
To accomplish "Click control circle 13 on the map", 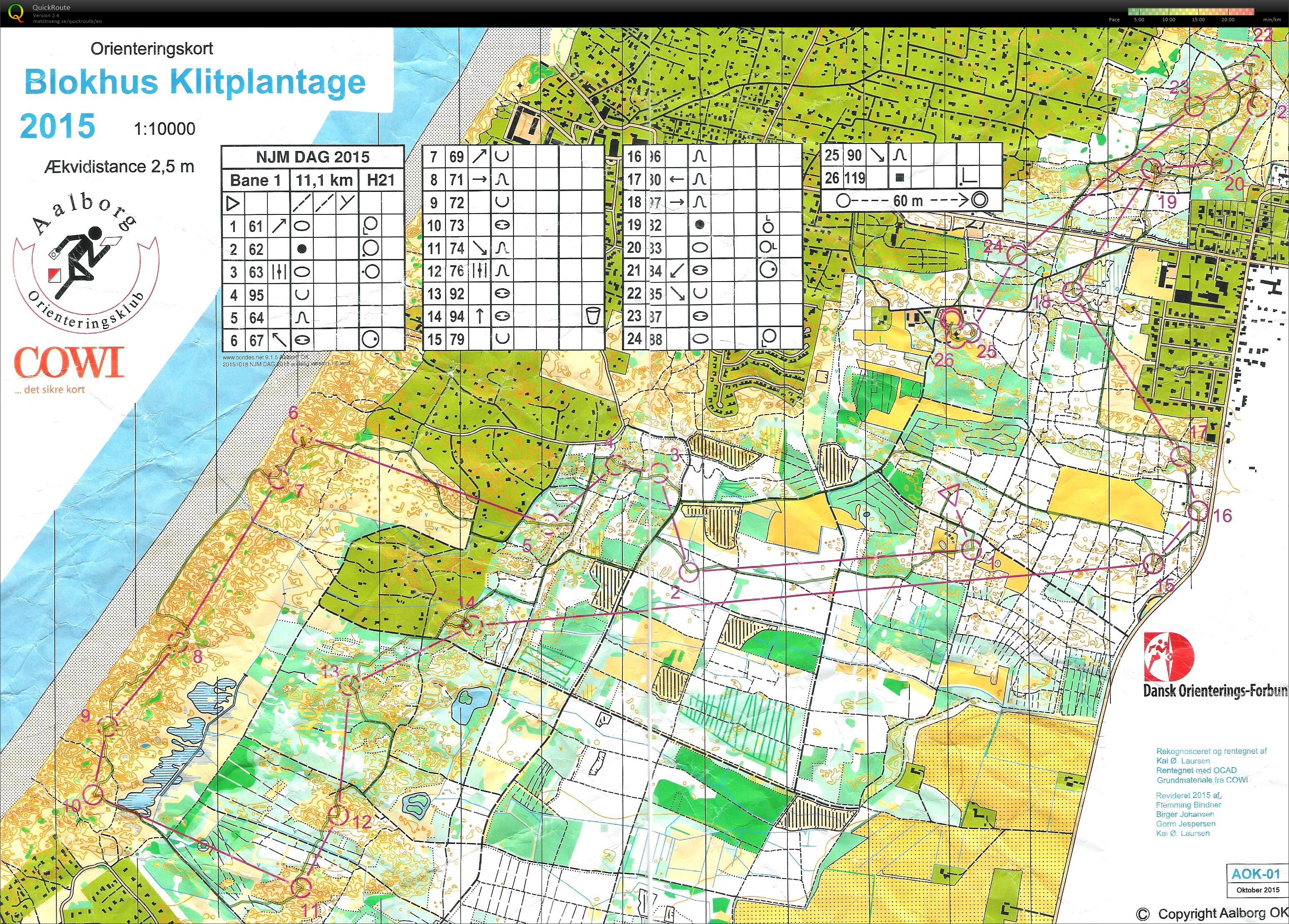I will coord(349,685).
